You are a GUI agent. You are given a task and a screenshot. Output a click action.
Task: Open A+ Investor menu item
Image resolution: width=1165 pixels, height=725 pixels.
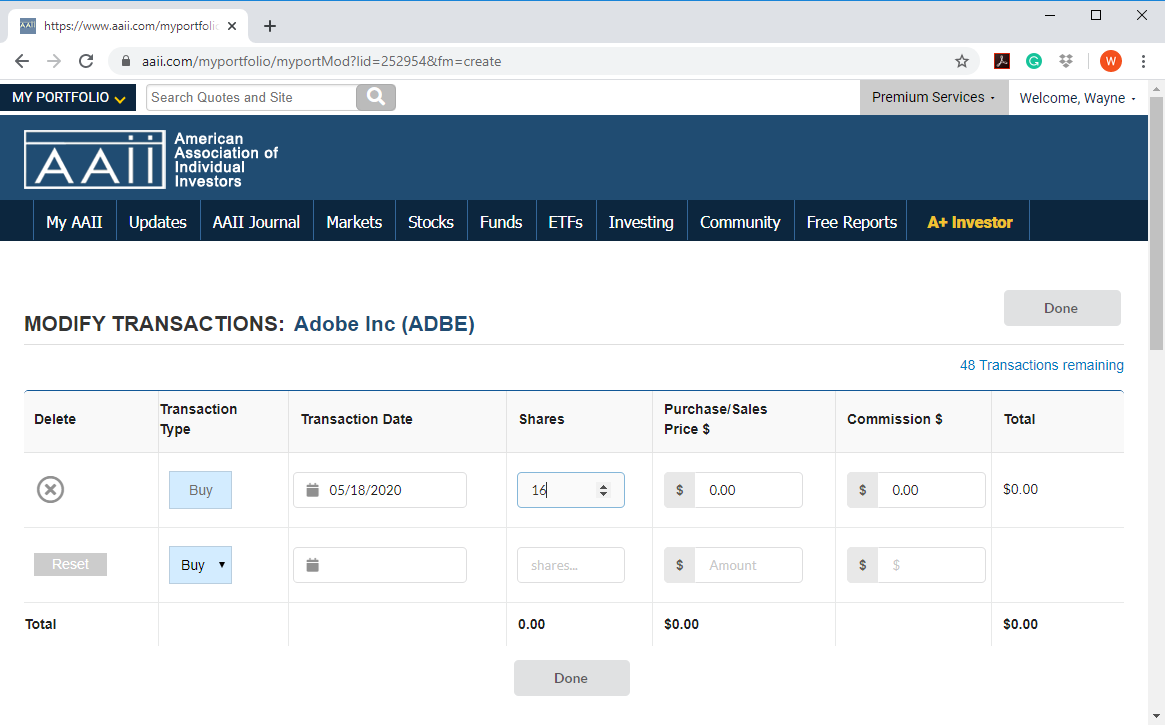970,222
